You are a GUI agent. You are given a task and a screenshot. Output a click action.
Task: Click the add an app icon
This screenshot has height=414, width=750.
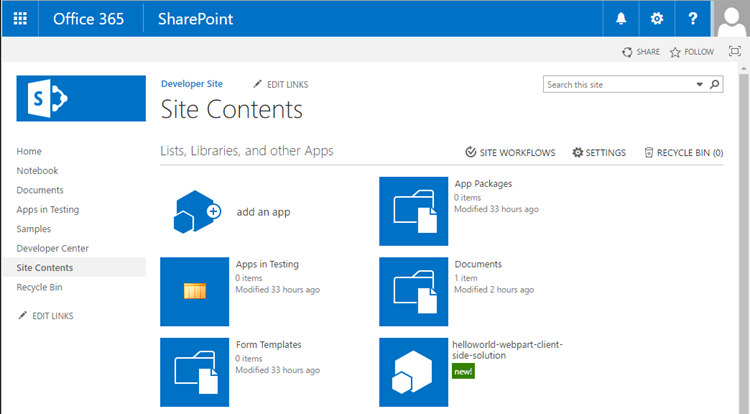pyautogui.click(x=197, y=211)
